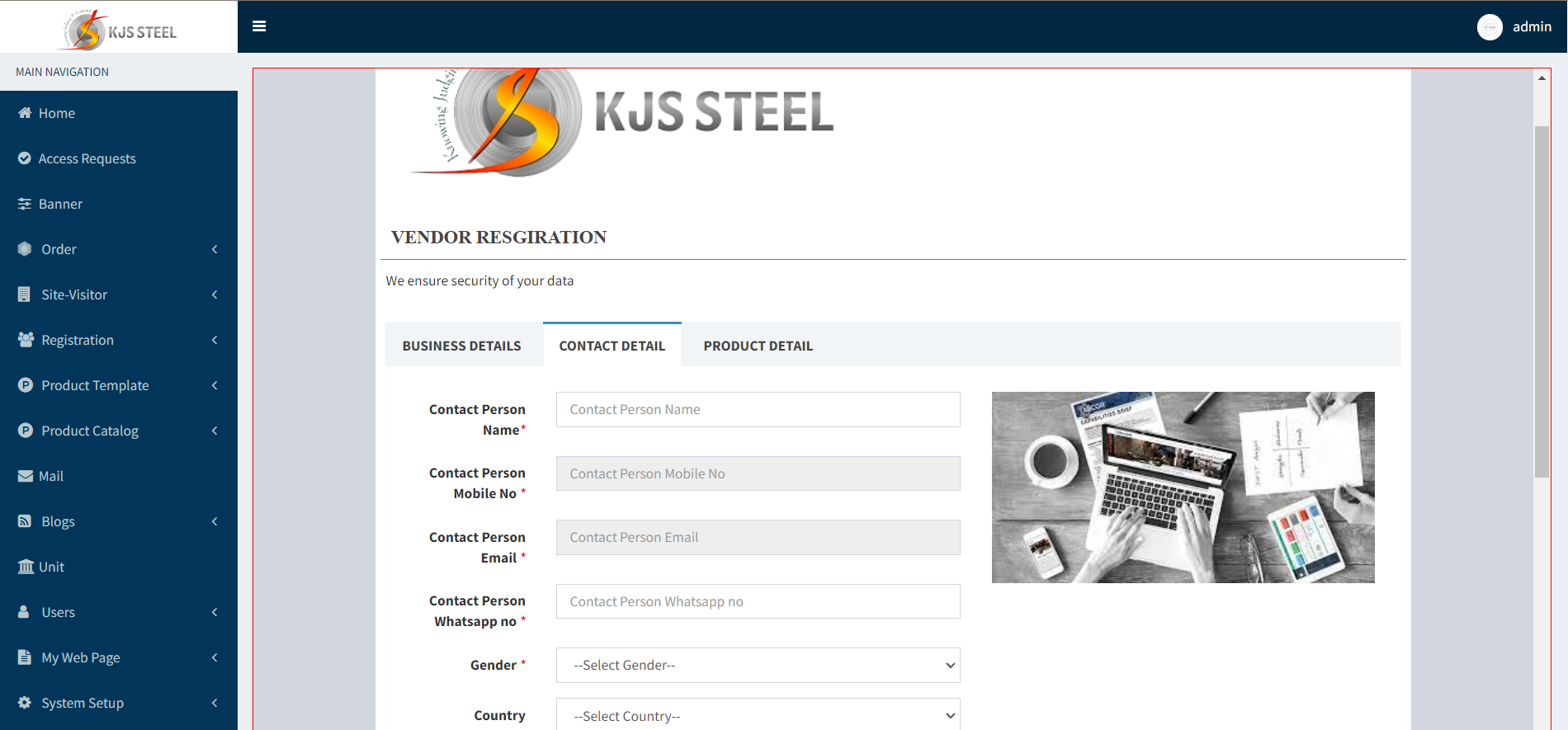
Task: Click the Home house icon
Action: click(25, 113)
